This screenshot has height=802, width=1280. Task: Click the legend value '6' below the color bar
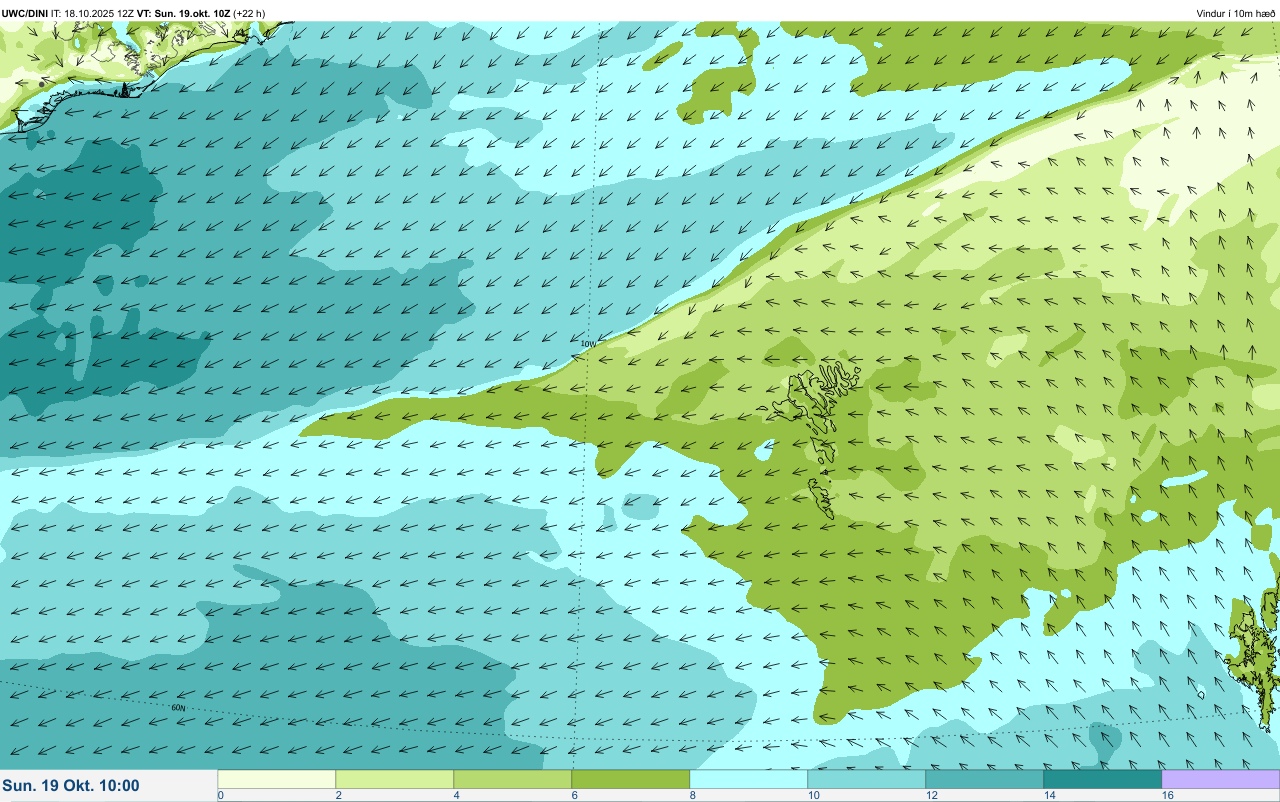pyautogui.click(x=574, y=795)
